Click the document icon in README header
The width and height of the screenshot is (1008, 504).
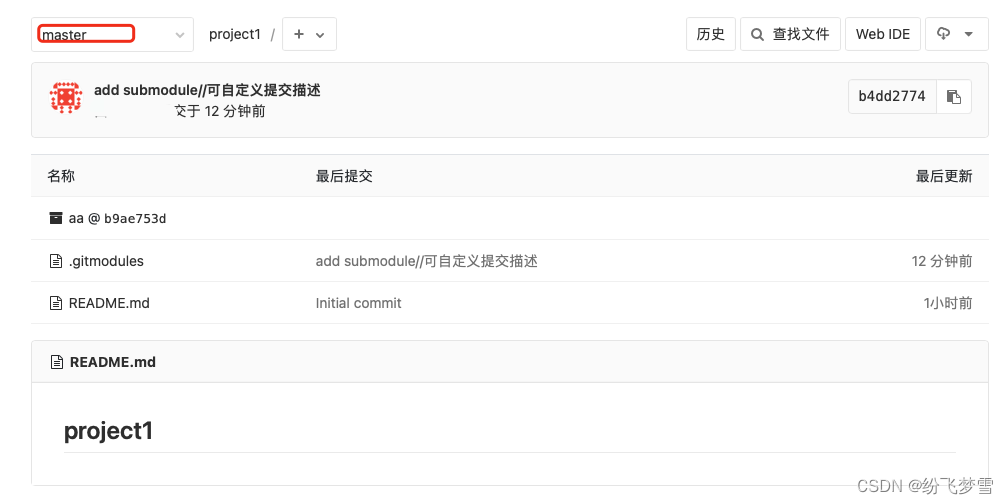pos(57,362)
